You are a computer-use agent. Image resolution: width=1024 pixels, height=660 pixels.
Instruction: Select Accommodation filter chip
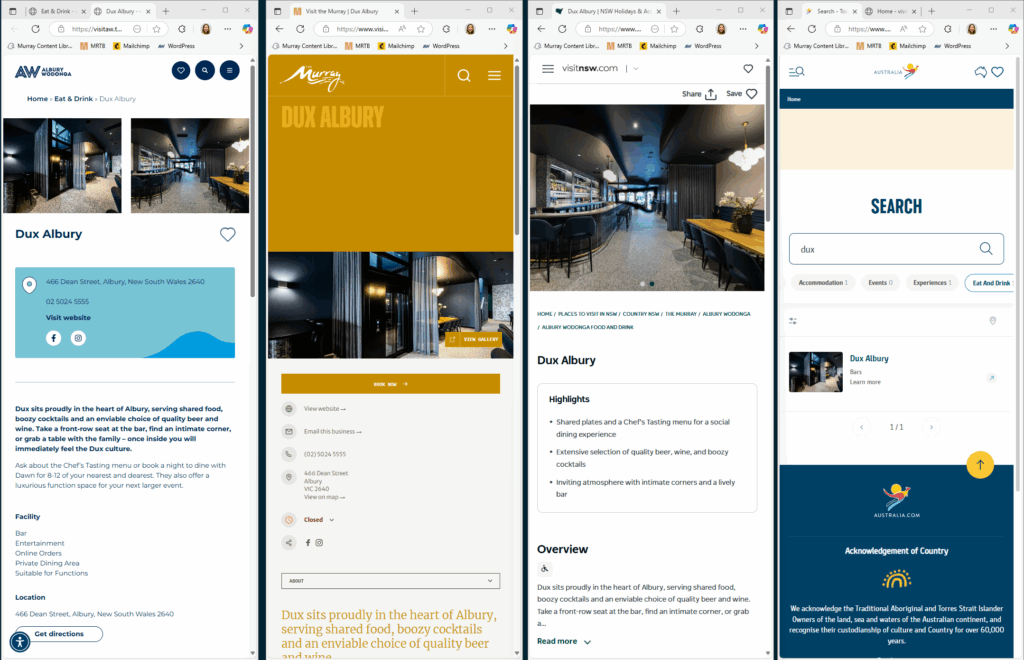[823, 283]
